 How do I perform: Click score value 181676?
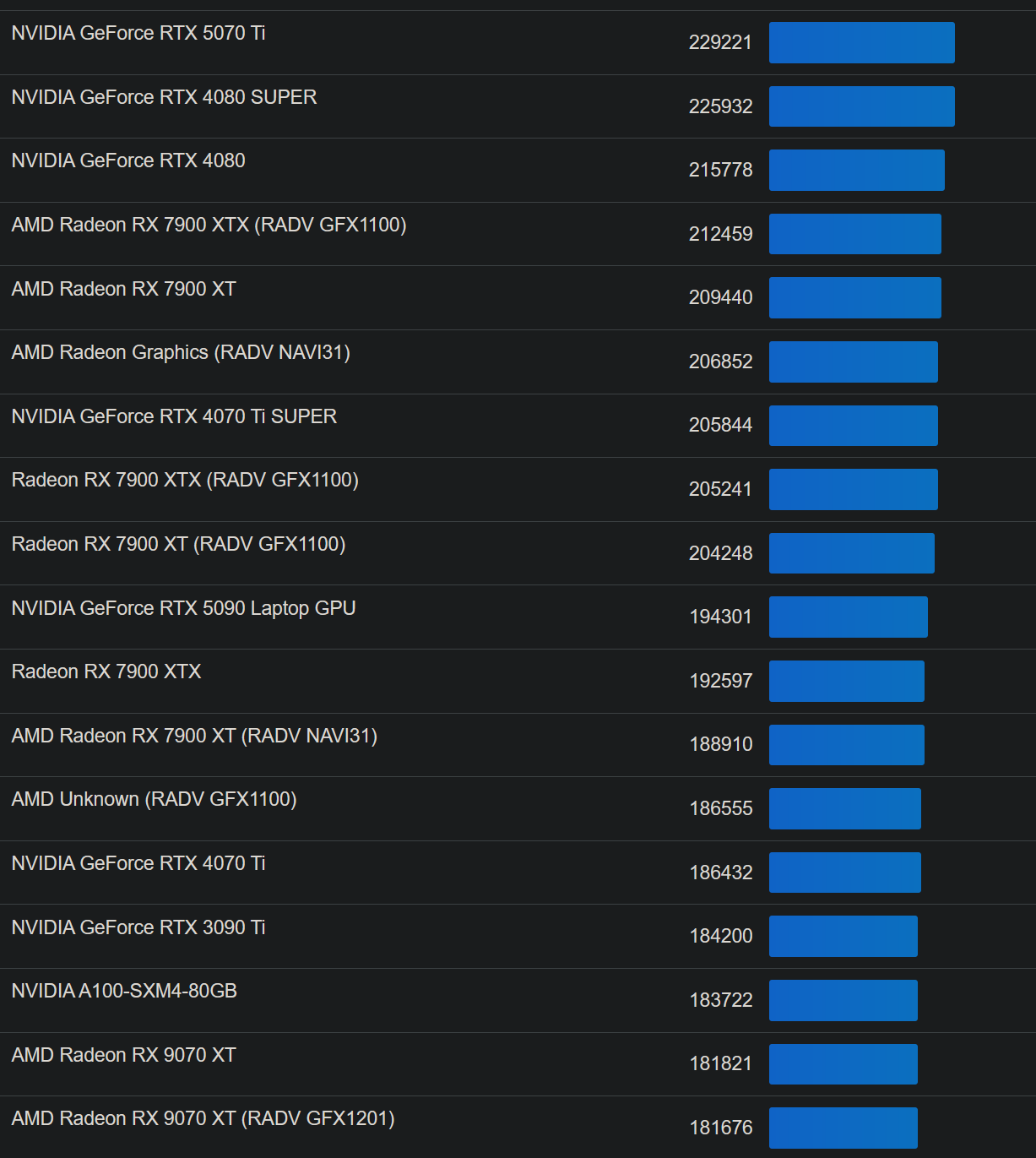coord(720,1128)
